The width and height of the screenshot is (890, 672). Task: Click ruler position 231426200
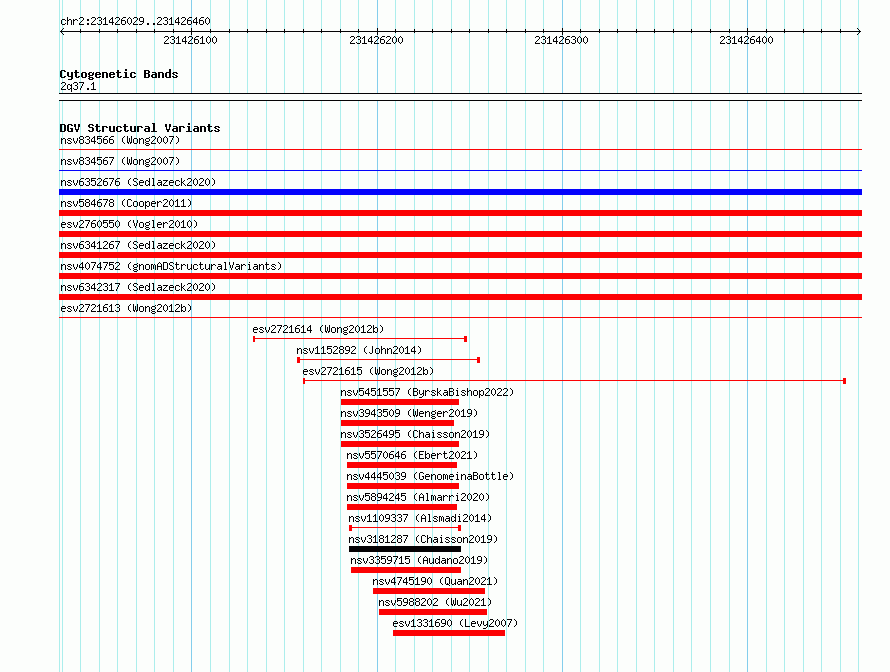[x=376, y=40]
